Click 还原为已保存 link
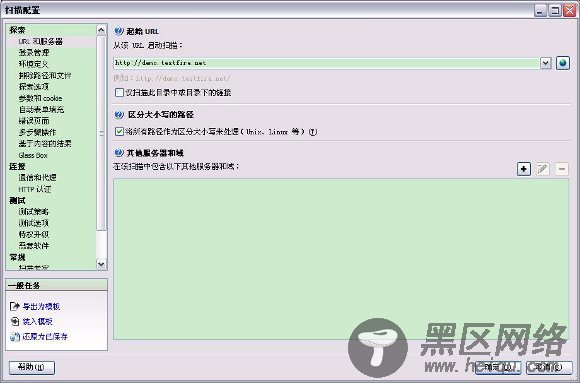Image resolution: width=580 pixels, height=383 pixels. (45, 336)
